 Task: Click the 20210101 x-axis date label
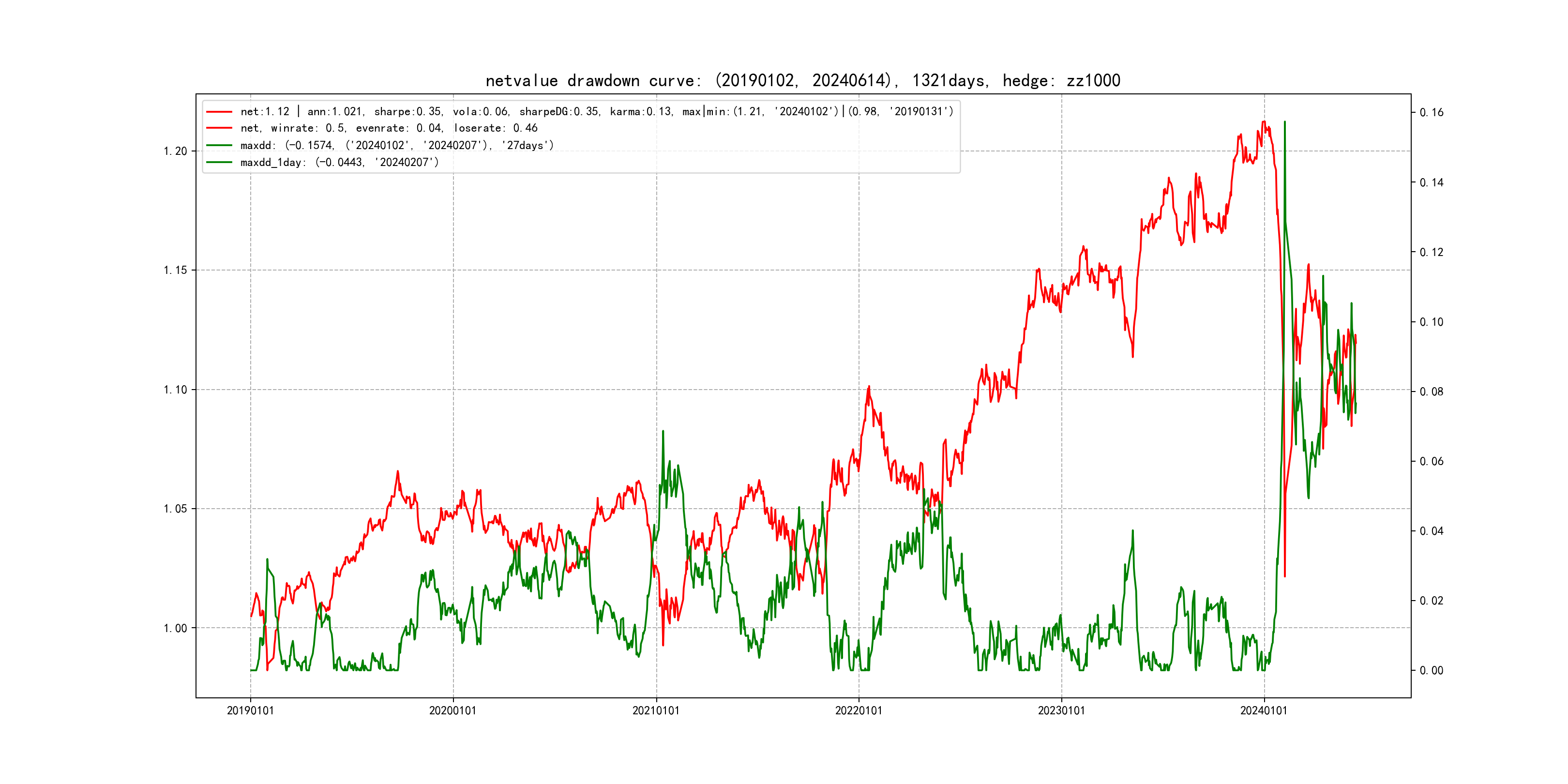pos(656,710)
